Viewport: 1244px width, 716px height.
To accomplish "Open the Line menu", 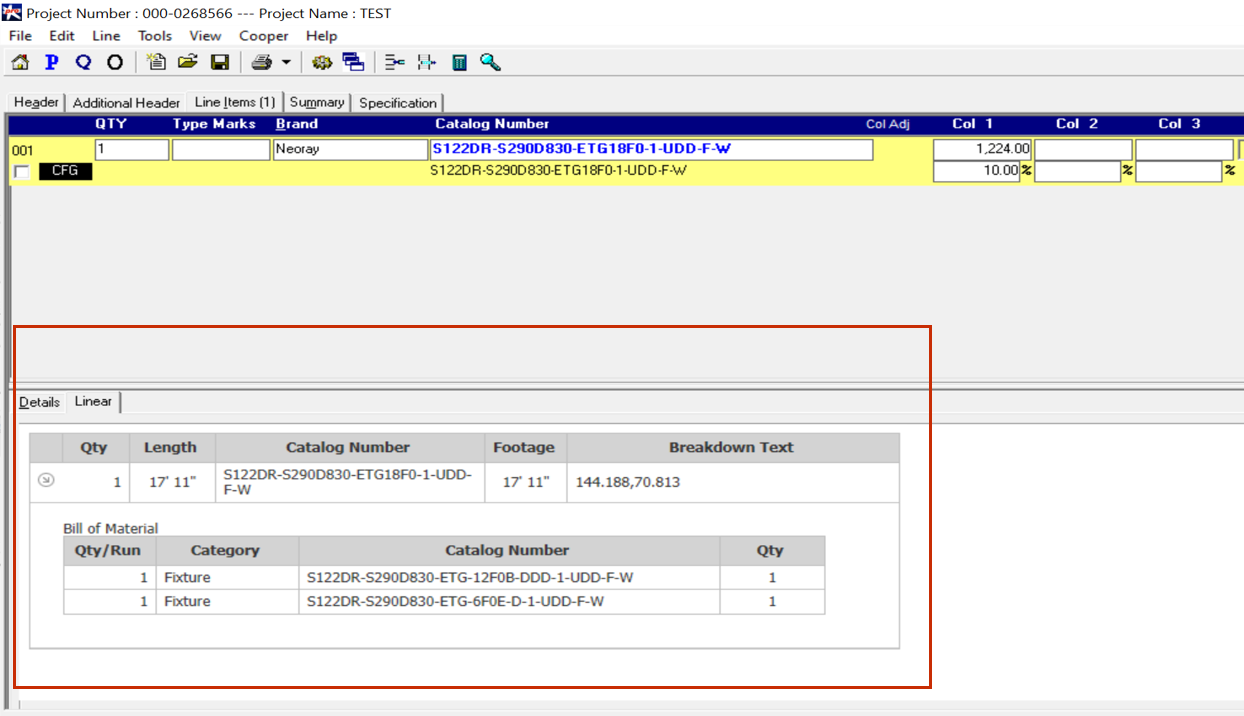I will pos(106,36).
